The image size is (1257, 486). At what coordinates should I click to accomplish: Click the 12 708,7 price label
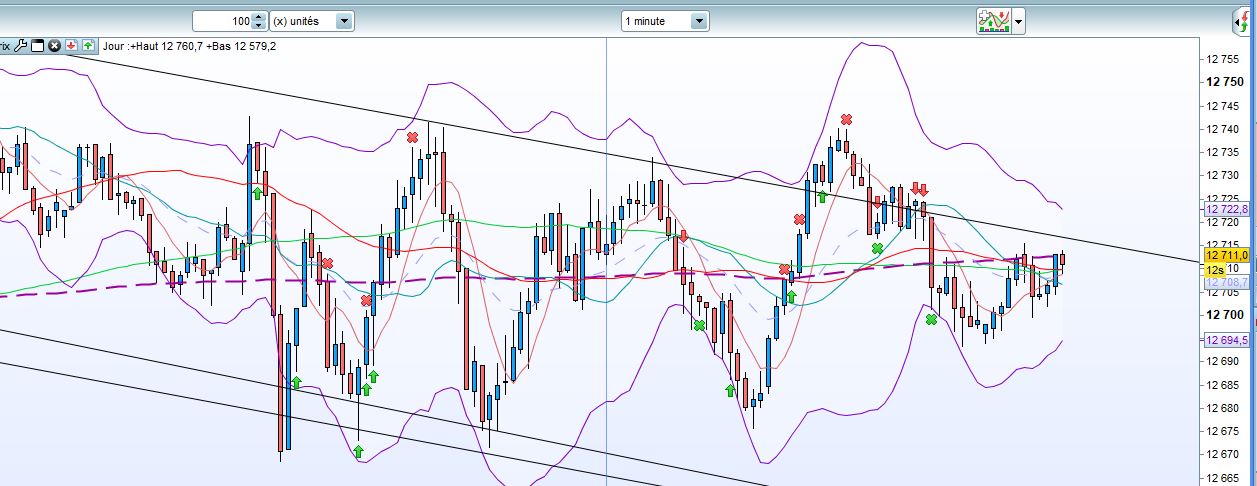click(1228, 283)
